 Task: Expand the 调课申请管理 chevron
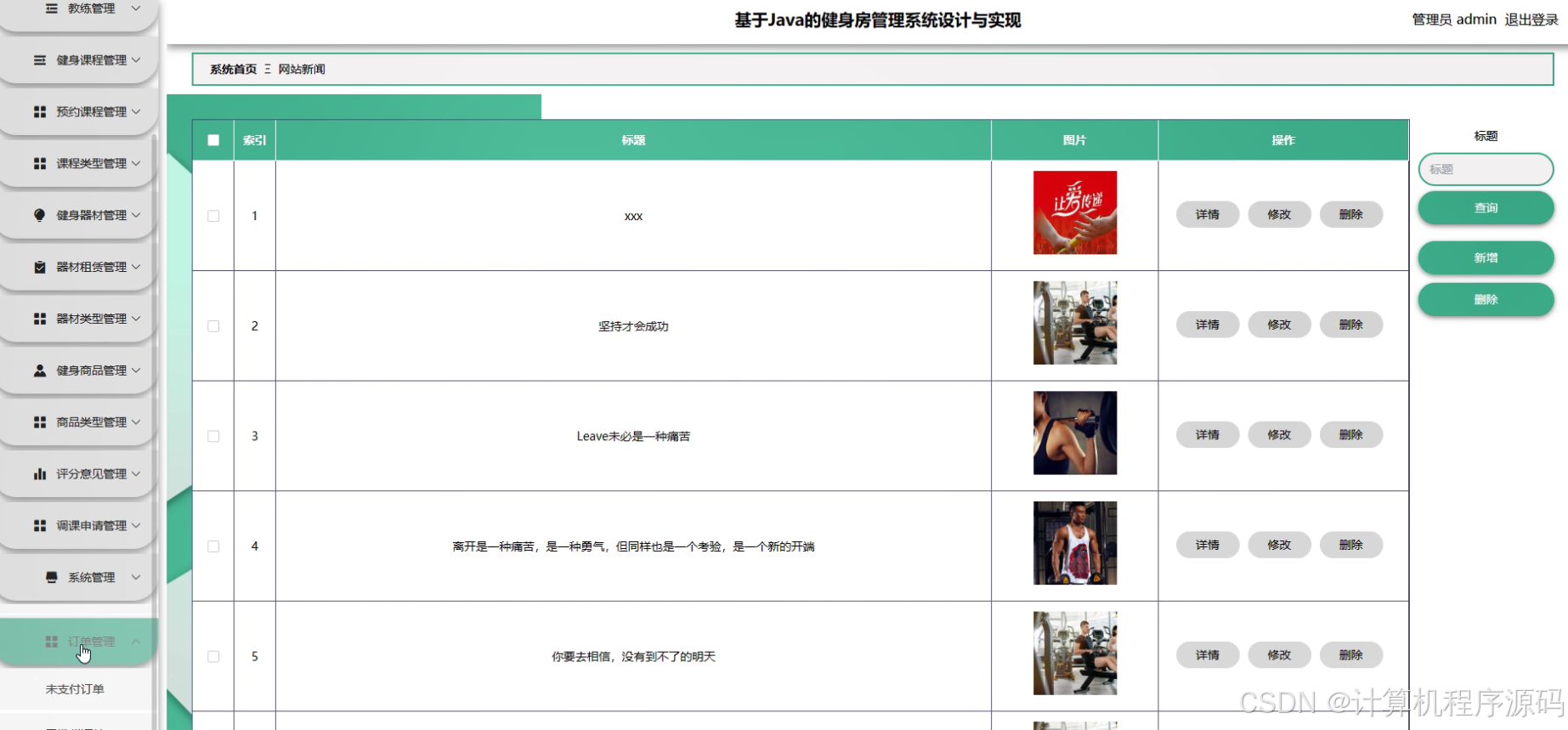136,526
